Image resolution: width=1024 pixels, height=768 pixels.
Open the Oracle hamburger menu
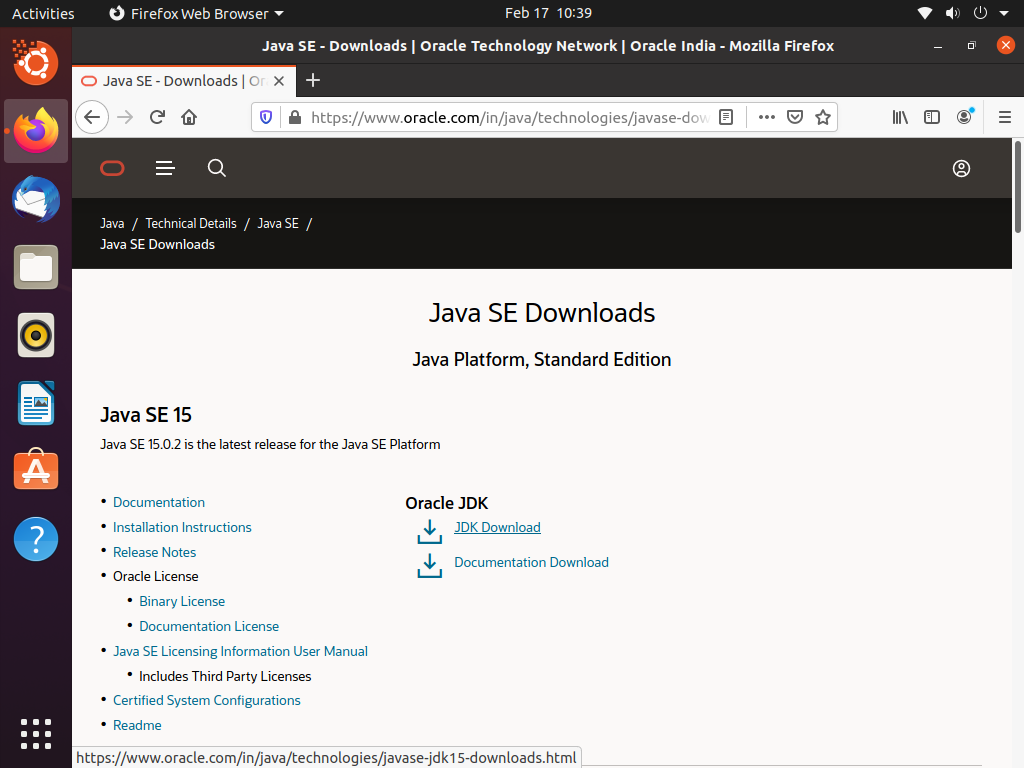tap(165, 168)
